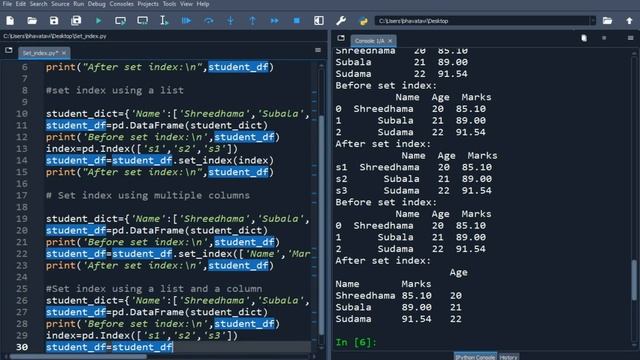Click the file path label above the editor
This screenshot has width=640, height=360.
55,36
